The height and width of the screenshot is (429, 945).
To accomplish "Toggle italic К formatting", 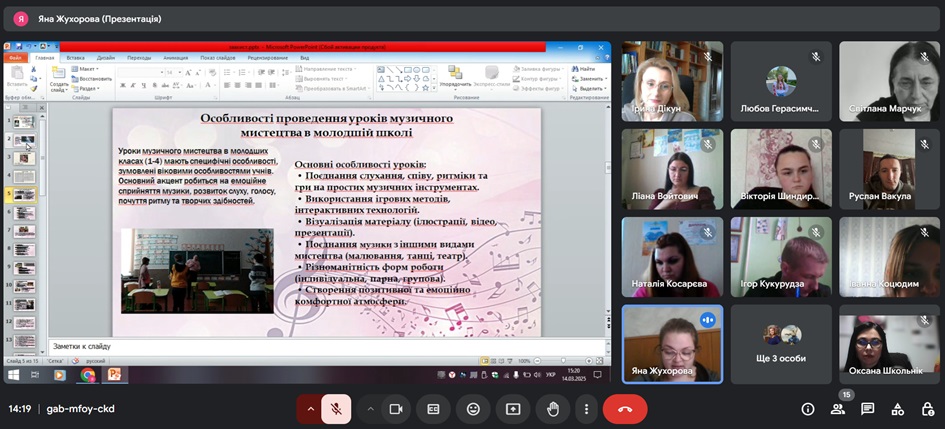I will (x=133, y=86).
